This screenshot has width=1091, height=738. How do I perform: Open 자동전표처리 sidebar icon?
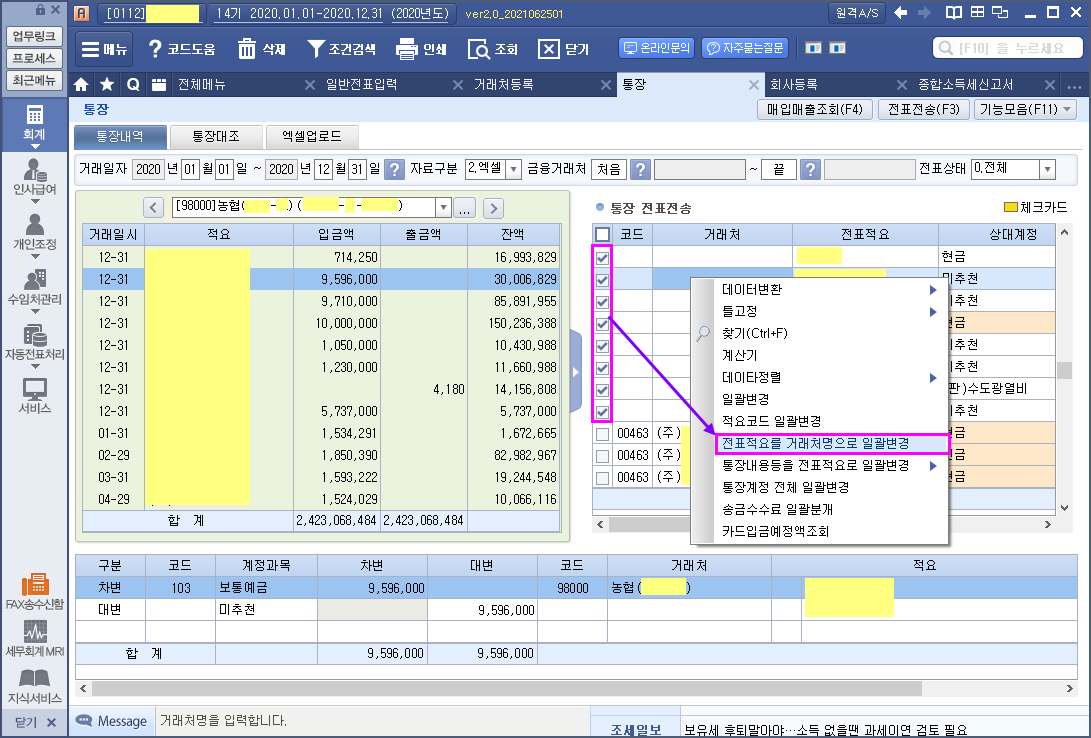pos(35,343)
